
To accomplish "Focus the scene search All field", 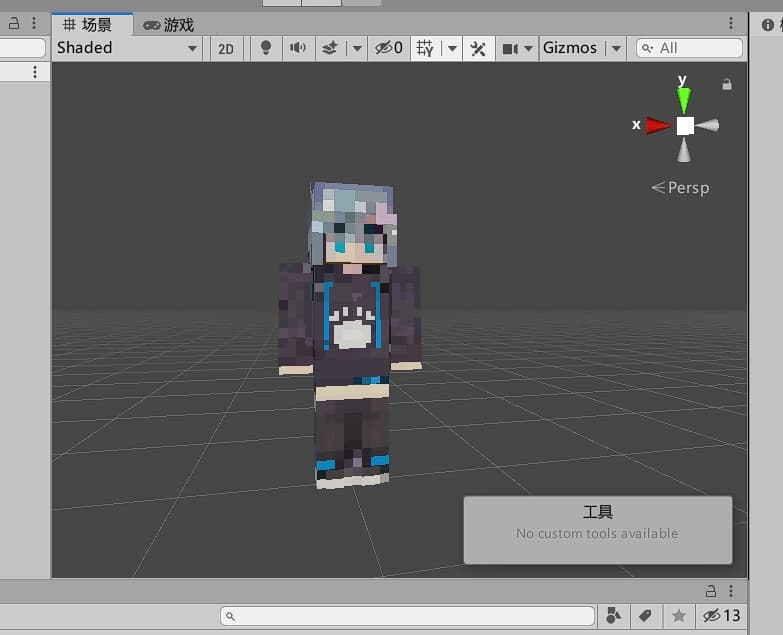I will tap(689, 48).
